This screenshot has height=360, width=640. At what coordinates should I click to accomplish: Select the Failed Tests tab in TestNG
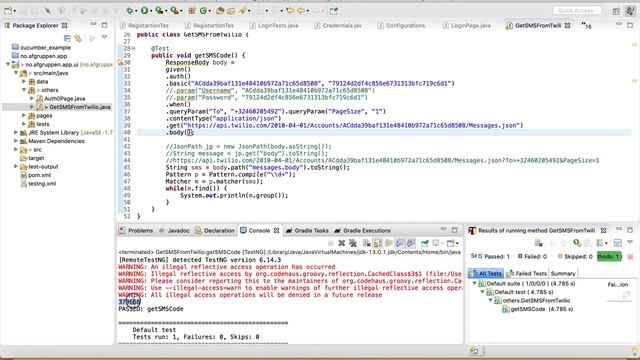pyautogui.click(x=526, y=273)
